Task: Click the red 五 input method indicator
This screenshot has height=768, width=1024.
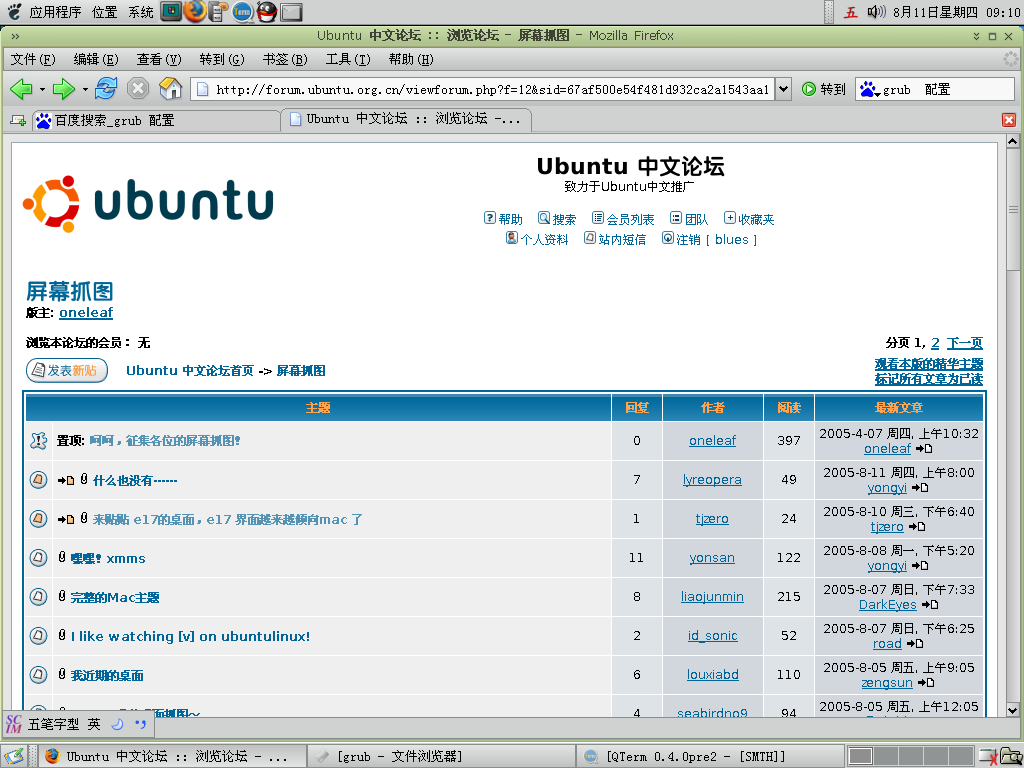Action: [850, 12]
